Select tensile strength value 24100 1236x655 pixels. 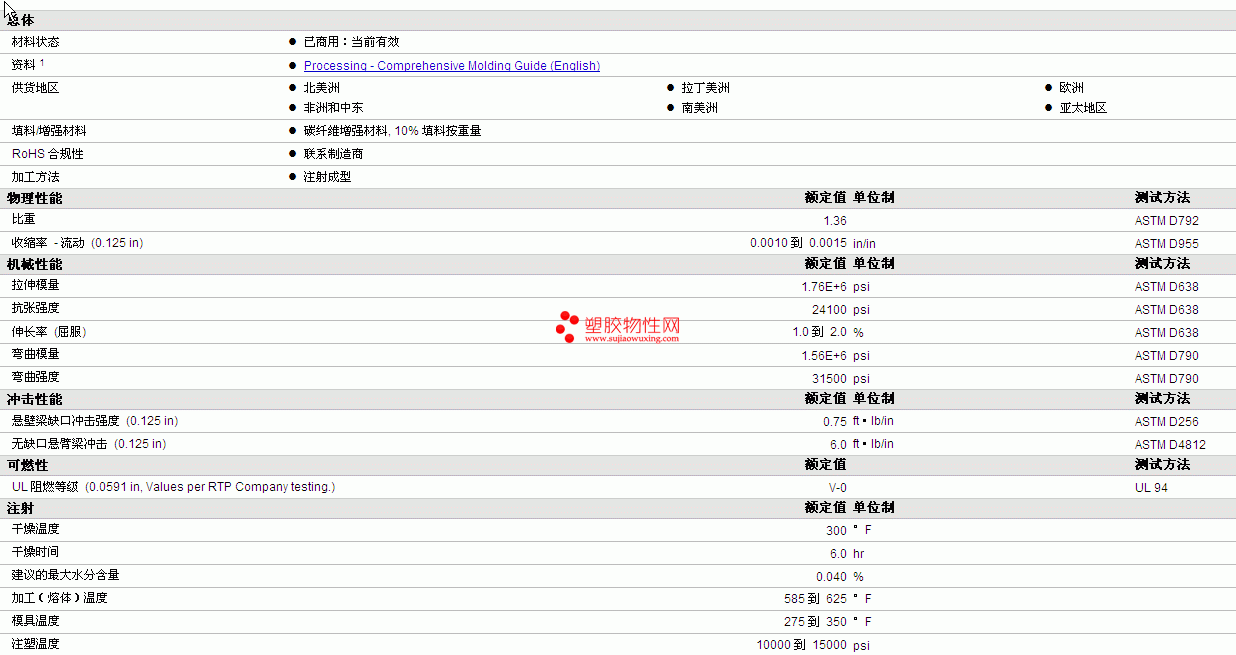point(830,310)
